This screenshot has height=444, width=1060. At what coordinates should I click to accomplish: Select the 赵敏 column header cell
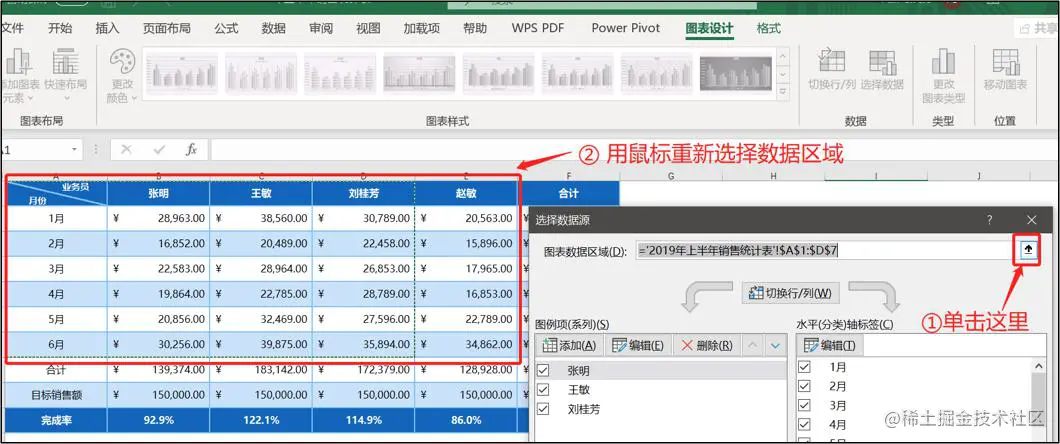tap(466, 193)
